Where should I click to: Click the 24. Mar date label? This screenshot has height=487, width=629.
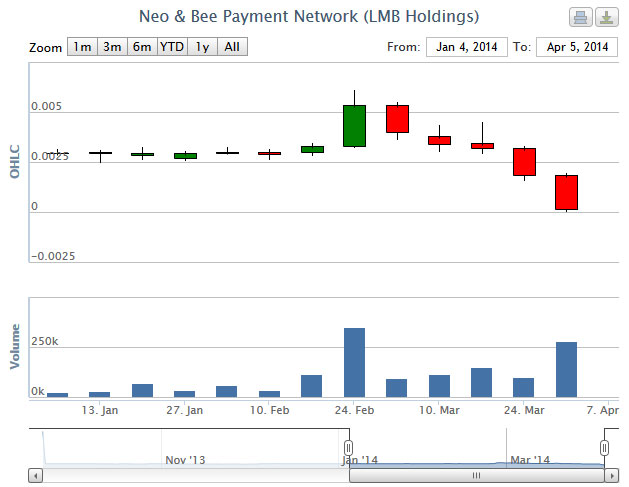coord(524,410)
